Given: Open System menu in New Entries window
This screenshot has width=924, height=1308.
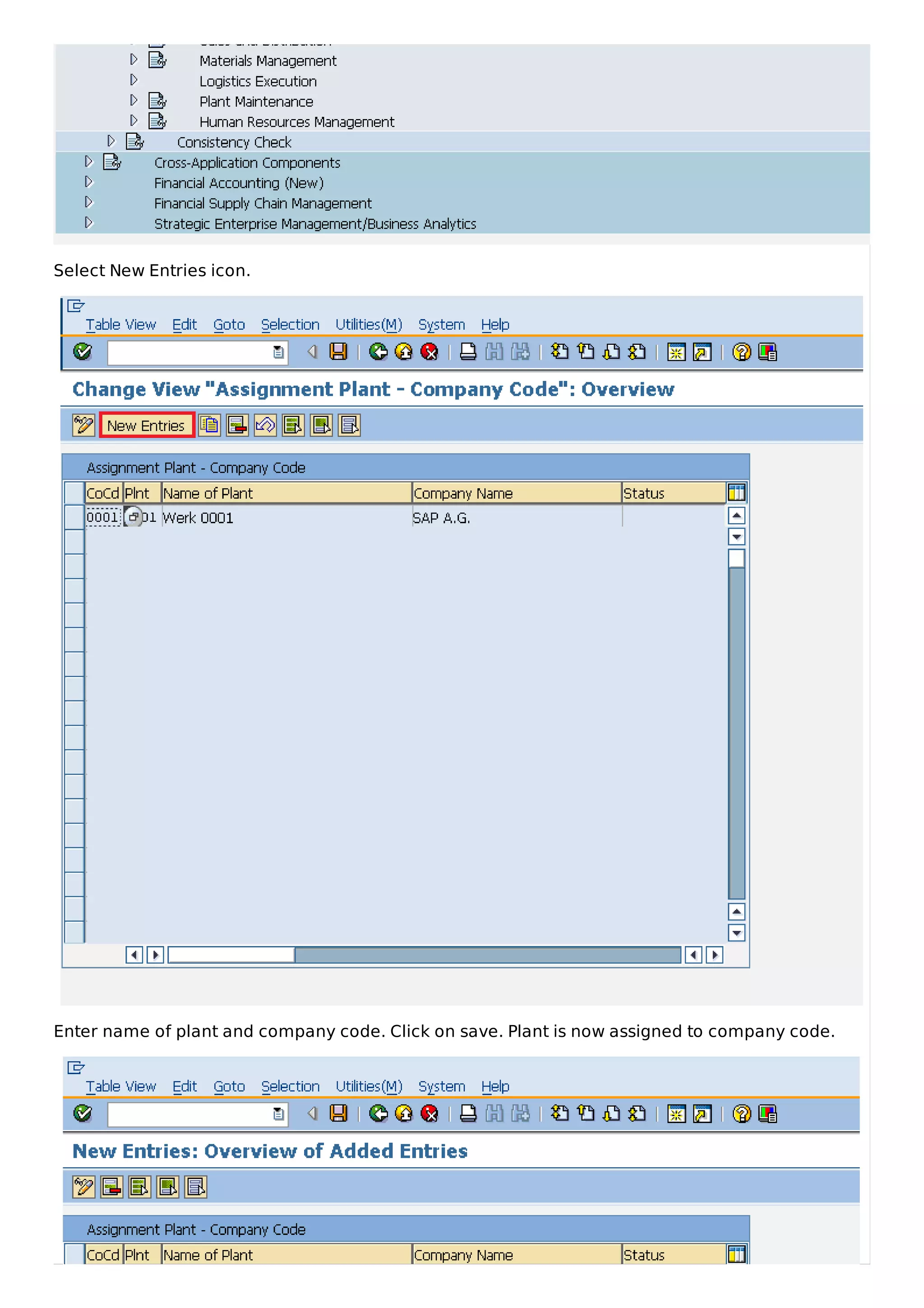Looking at the screenshot, I should pos(442,1086).
